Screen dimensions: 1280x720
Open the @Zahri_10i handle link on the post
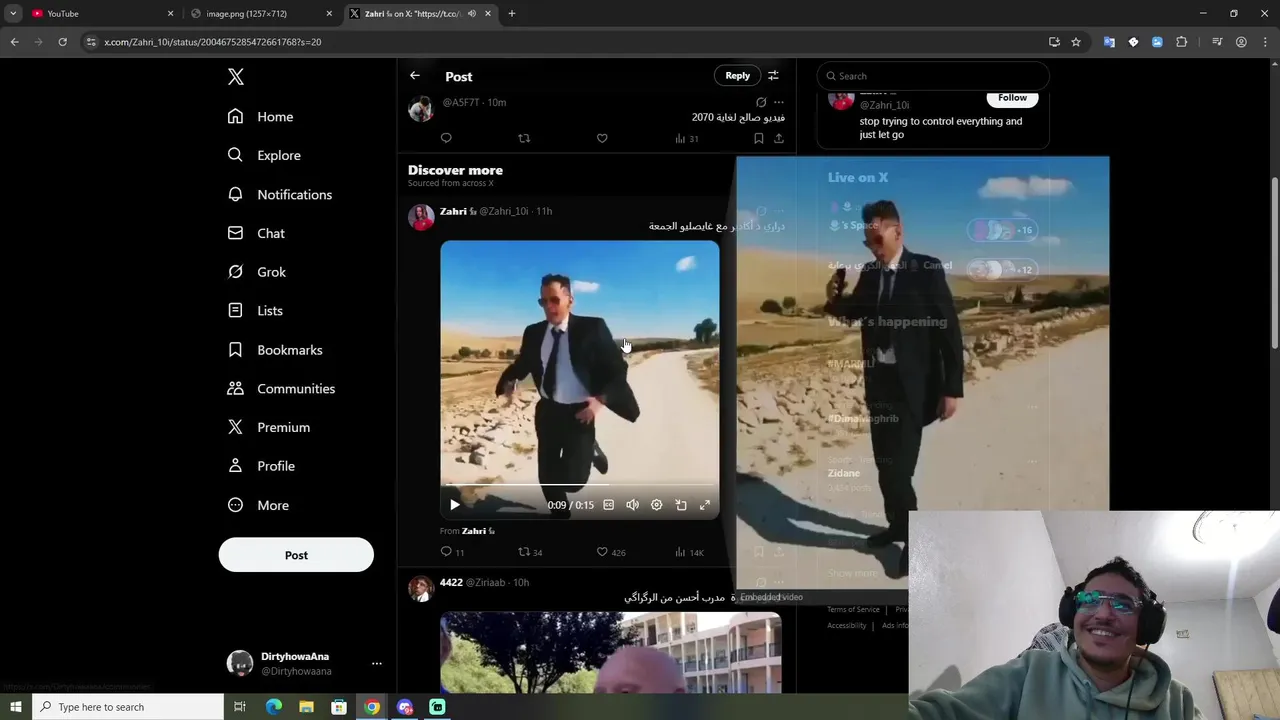(x=503, y=211)
